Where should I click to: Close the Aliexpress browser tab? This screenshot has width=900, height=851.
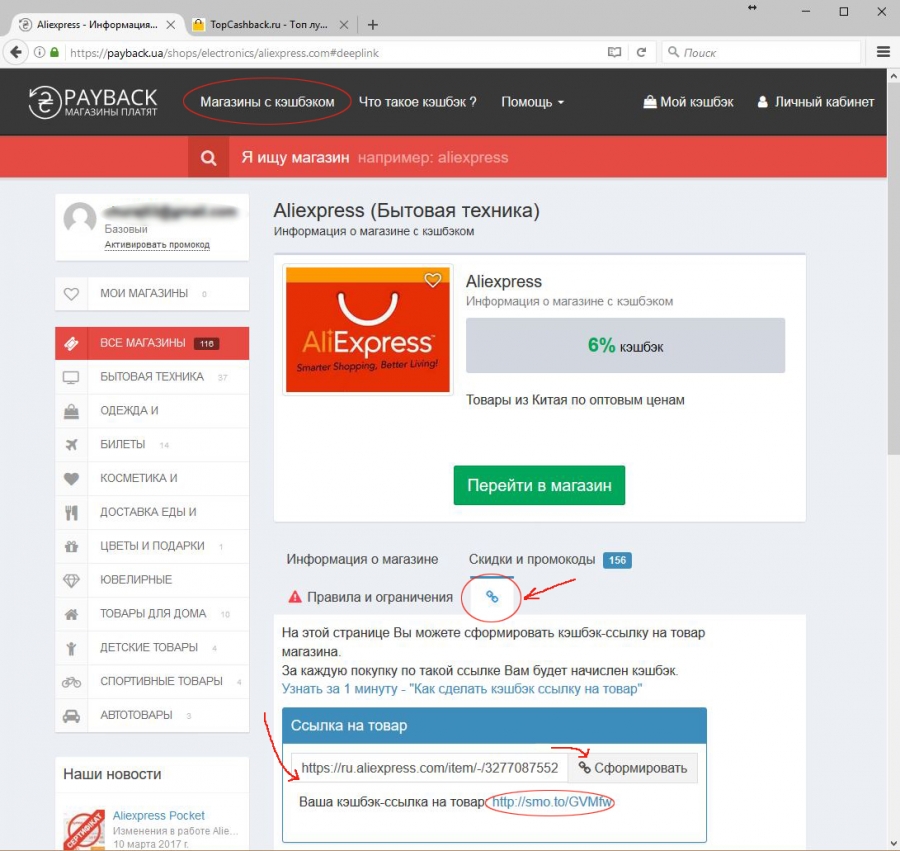pos(170,25)
